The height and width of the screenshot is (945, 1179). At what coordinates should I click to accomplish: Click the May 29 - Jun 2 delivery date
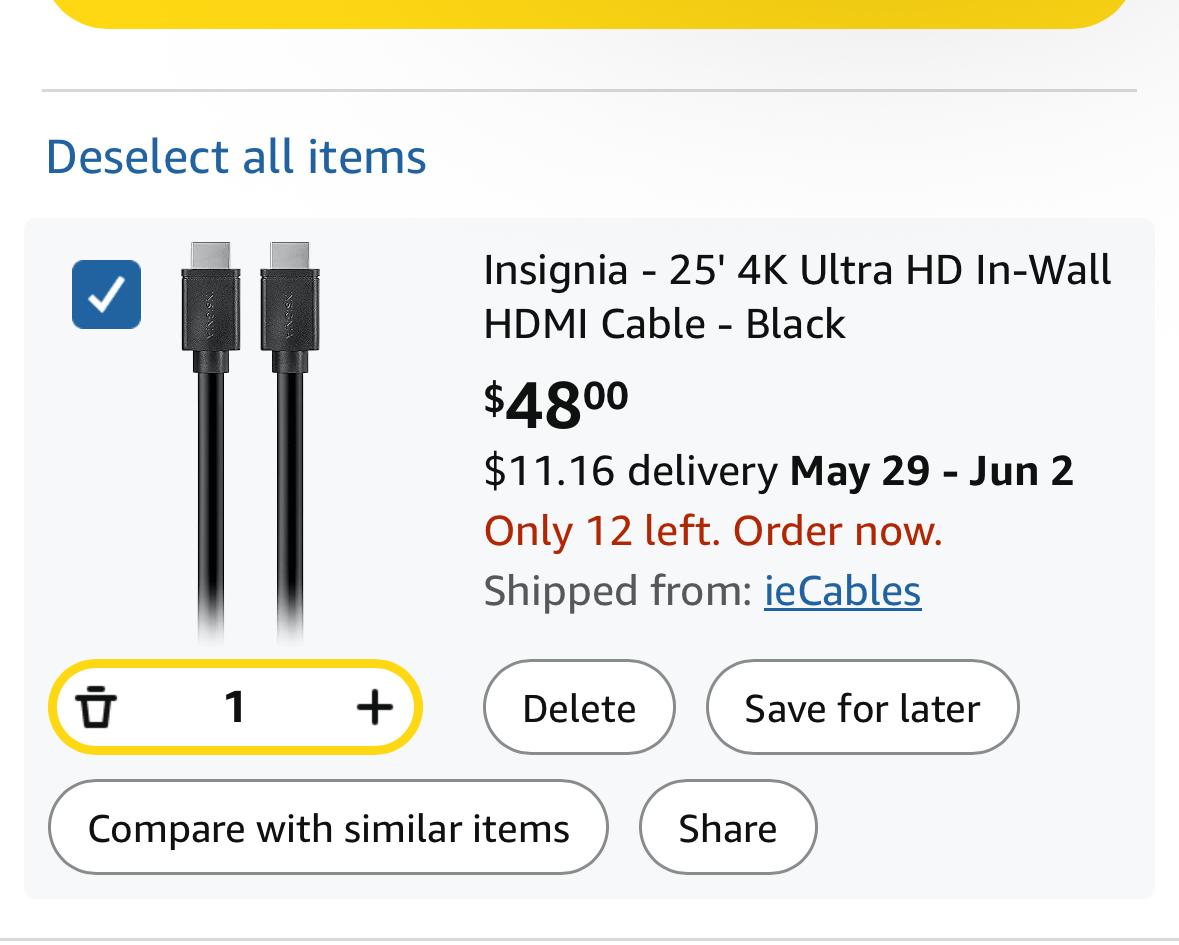(931, 471)
